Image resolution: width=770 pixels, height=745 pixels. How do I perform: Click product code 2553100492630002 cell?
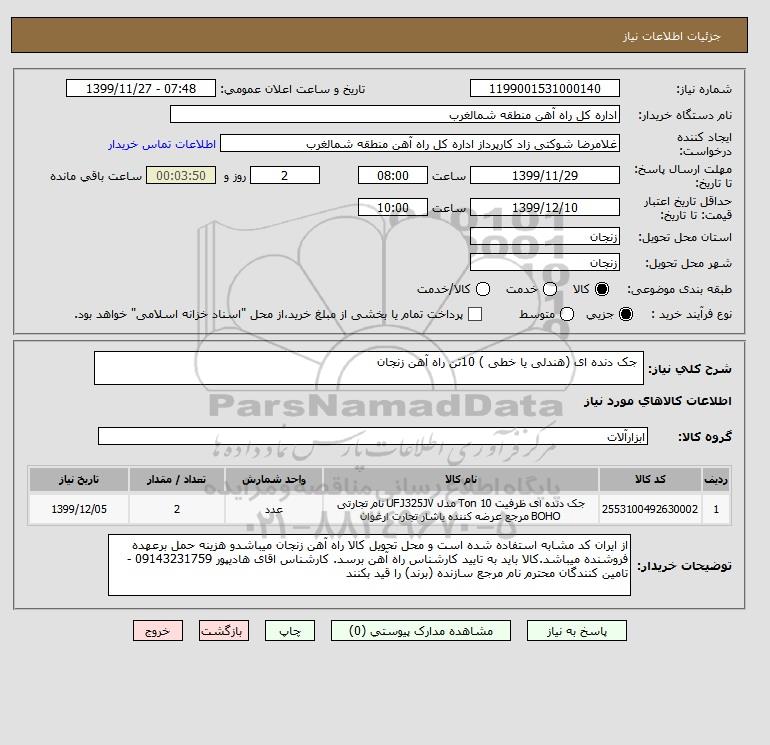(x=650, y=510)
